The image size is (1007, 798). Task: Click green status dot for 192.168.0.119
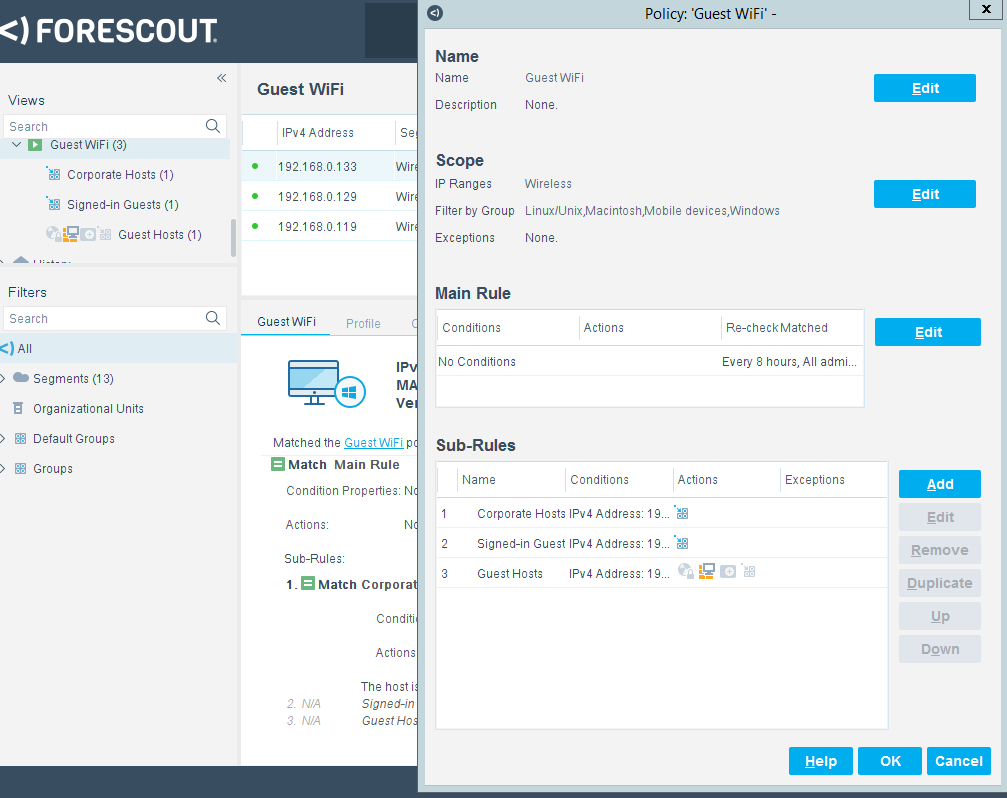pyautogui.click(x=255, y=226)
